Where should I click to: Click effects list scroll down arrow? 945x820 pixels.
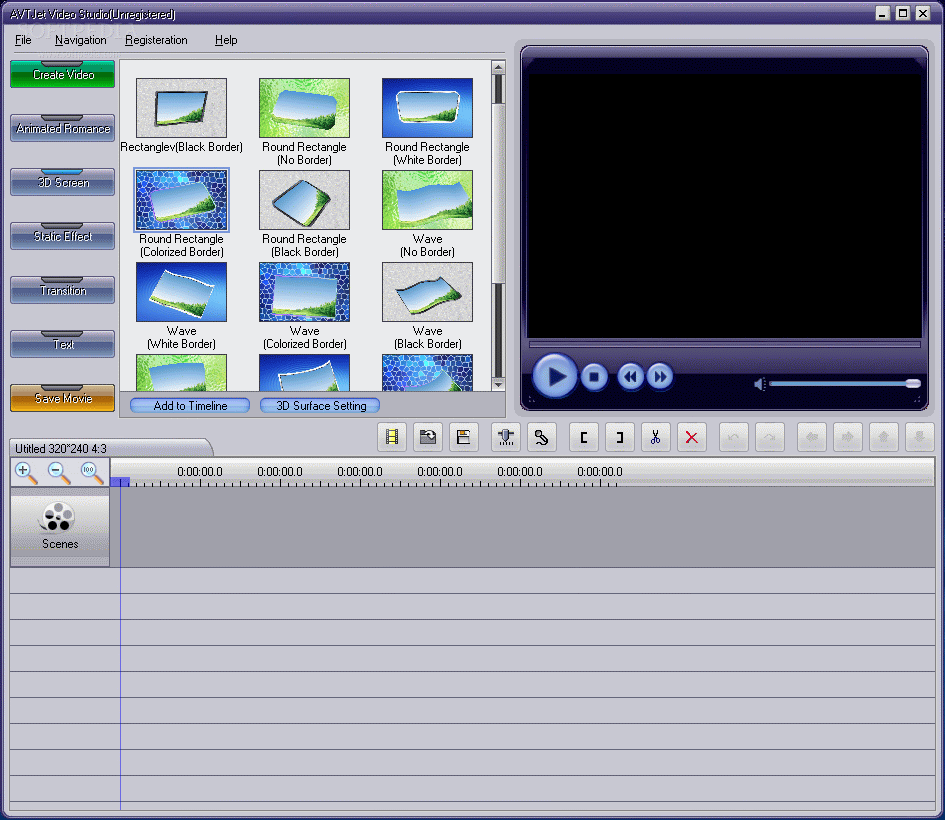(498, 384)
